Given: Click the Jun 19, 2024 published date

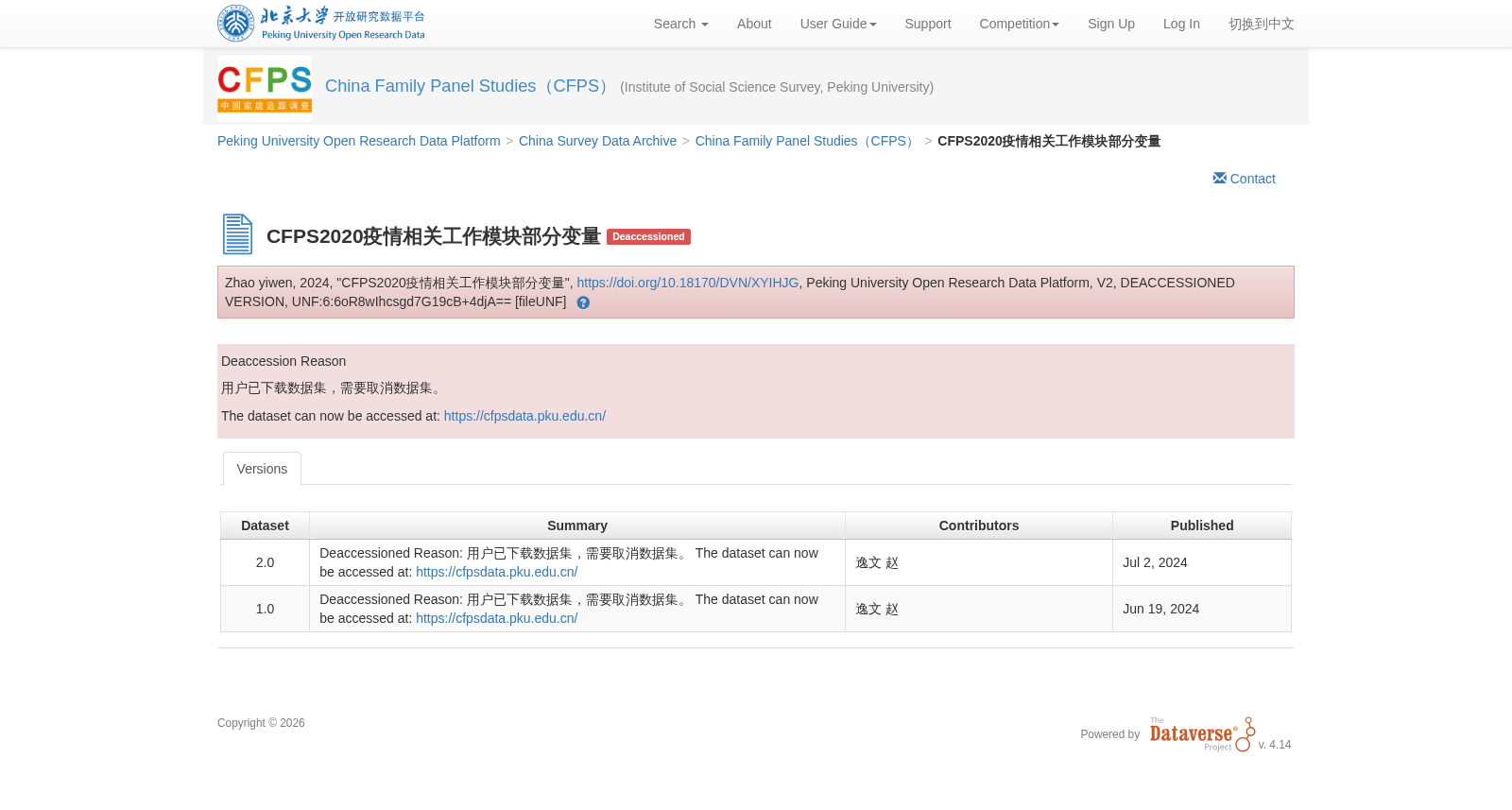Looking at the screenshot, I should pos(1160,609).
